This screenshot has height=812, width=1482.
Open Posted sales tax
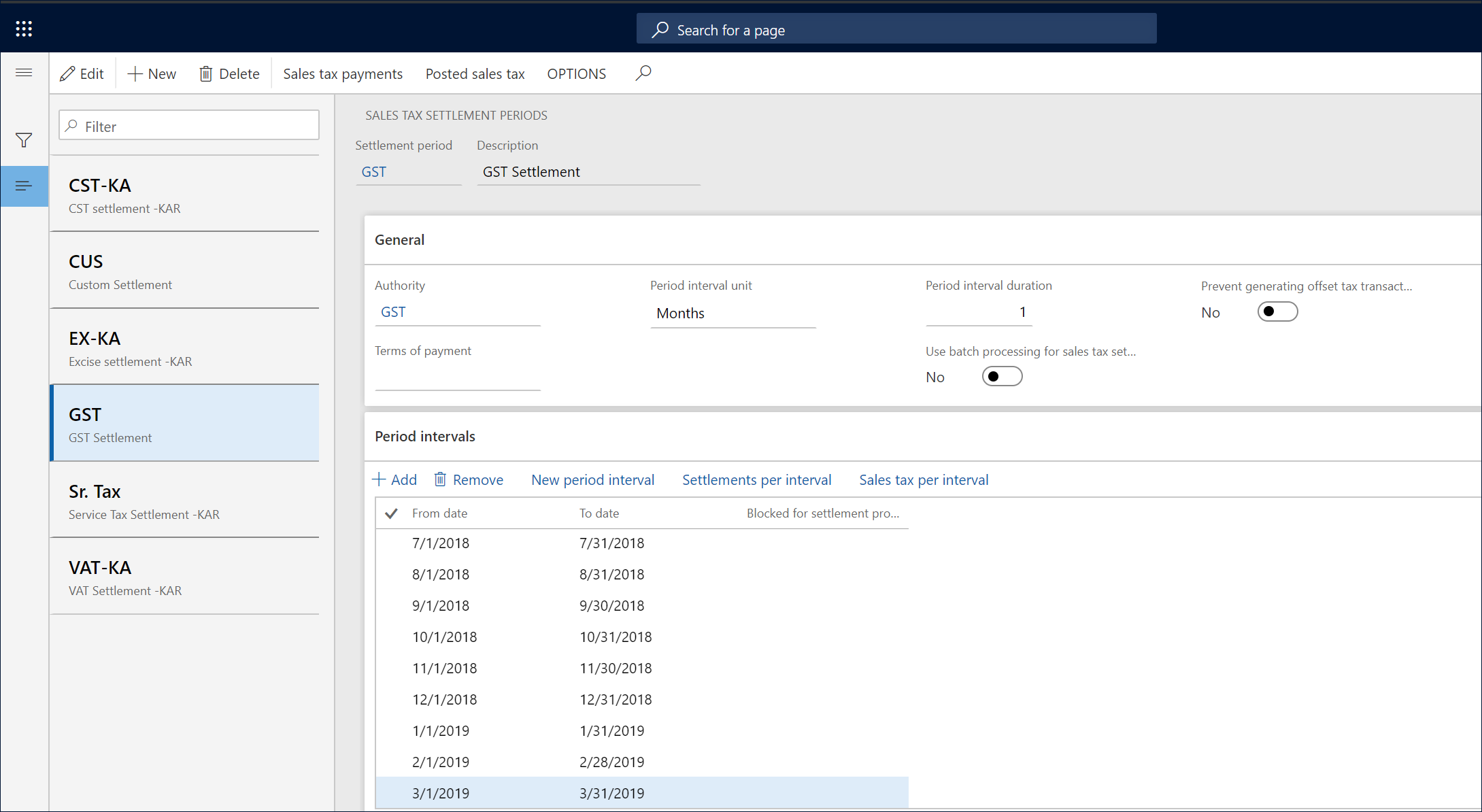475,73
